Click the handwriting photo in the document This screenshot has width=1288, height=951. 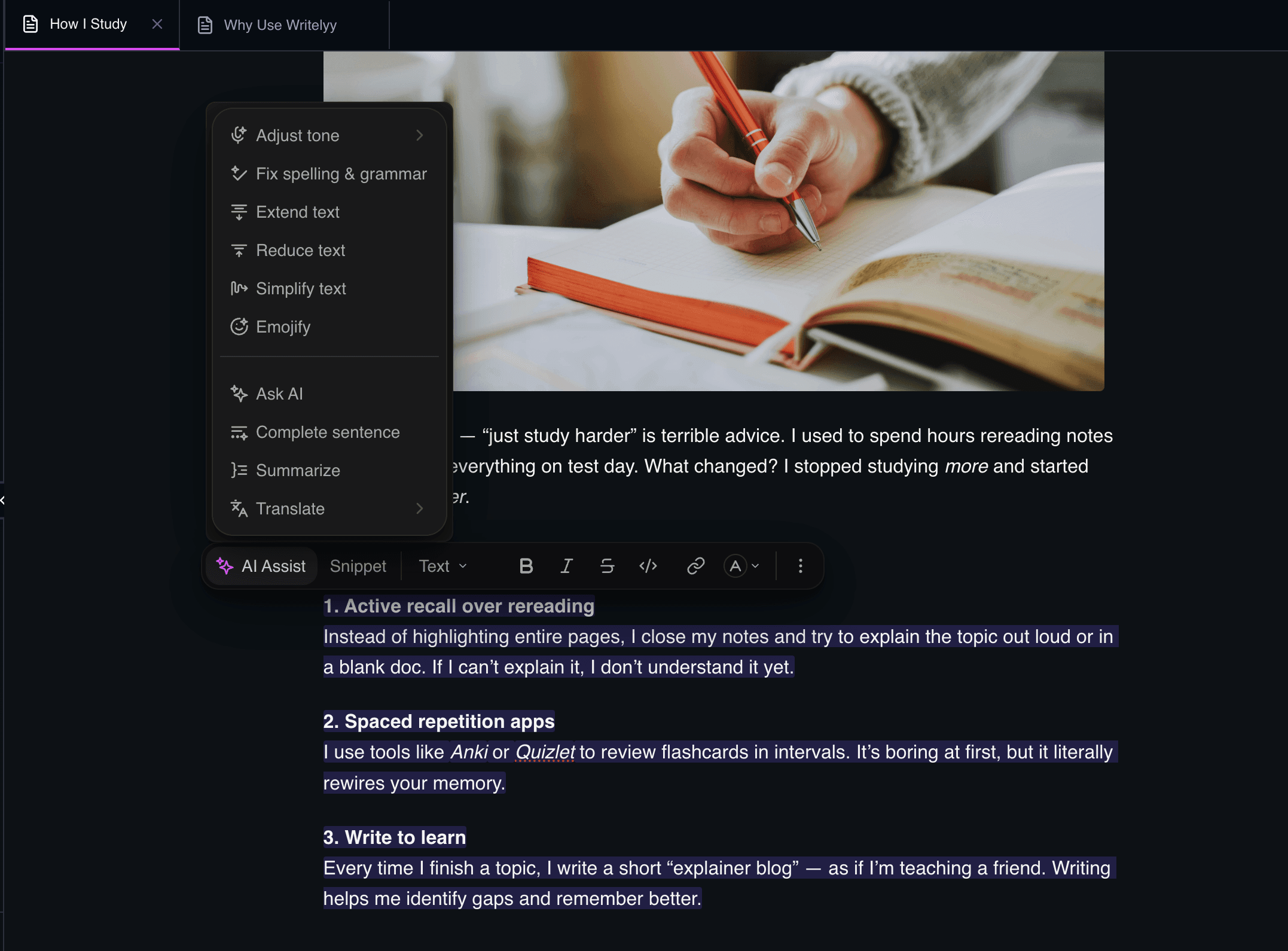click(777, 221)
